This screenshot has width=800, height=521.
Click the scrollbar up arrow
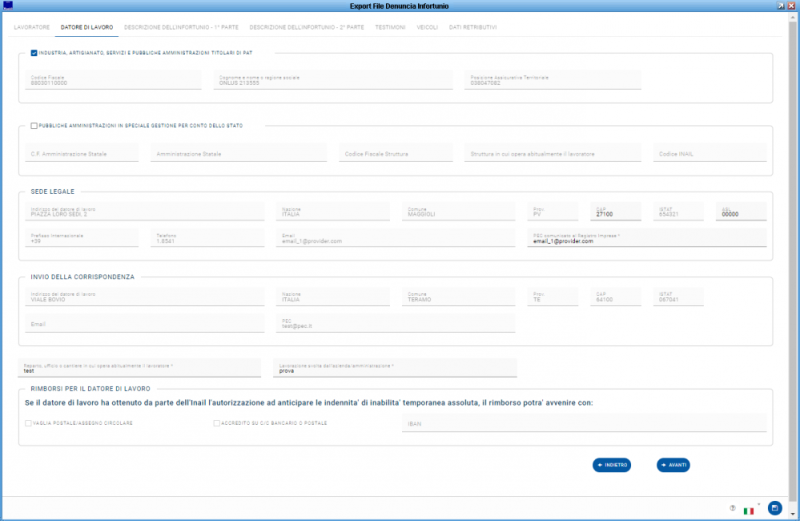[x=792, y=17]
